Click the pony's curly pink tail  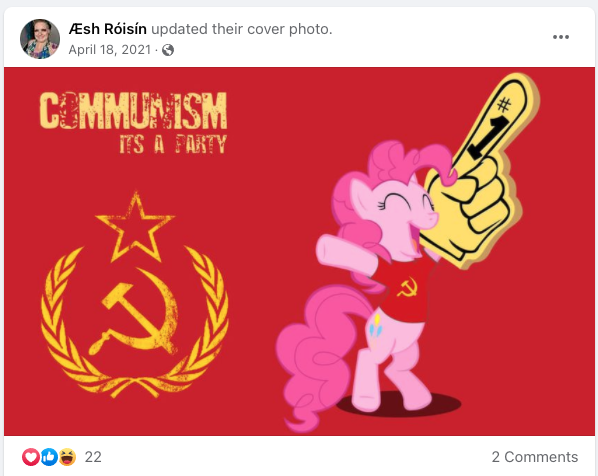point(317,359)
